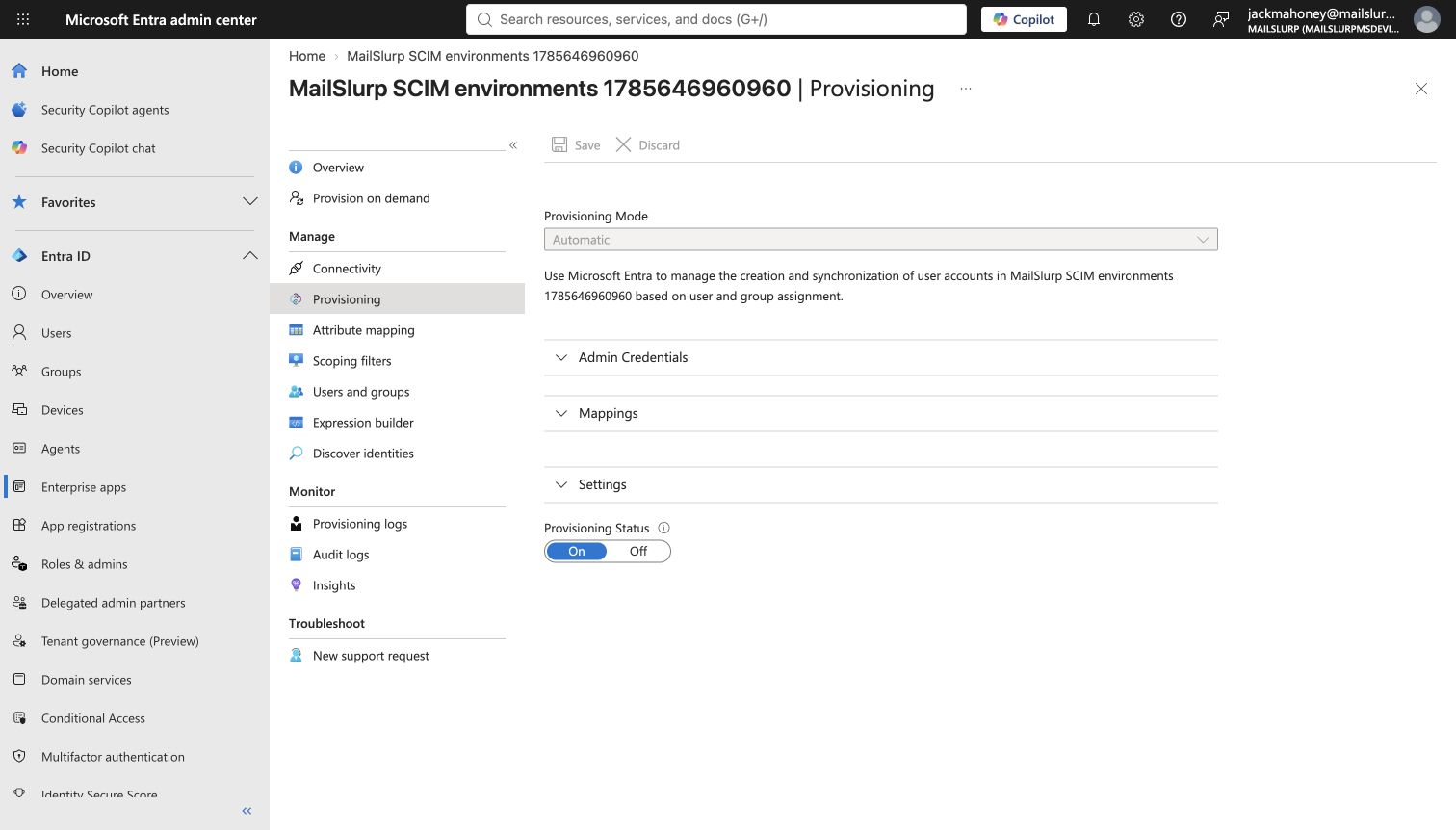Expand the Favorites chevron in sidebar
Image resolution: width=1456 pixels, height=830 pixels.
click(250, 202)
